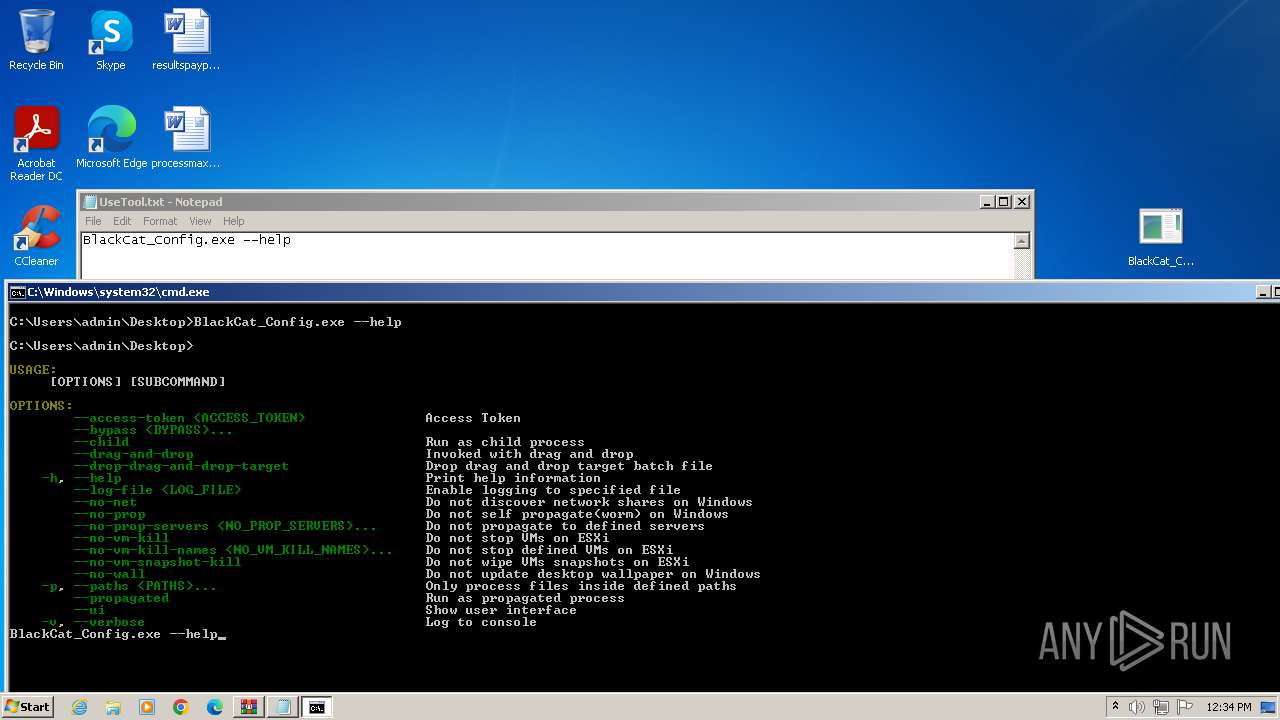Image resolution: width=1280 pixels, height=720 pixels.
Task: Click the 'Log to console' description text
Action: [x=481, y=622]
